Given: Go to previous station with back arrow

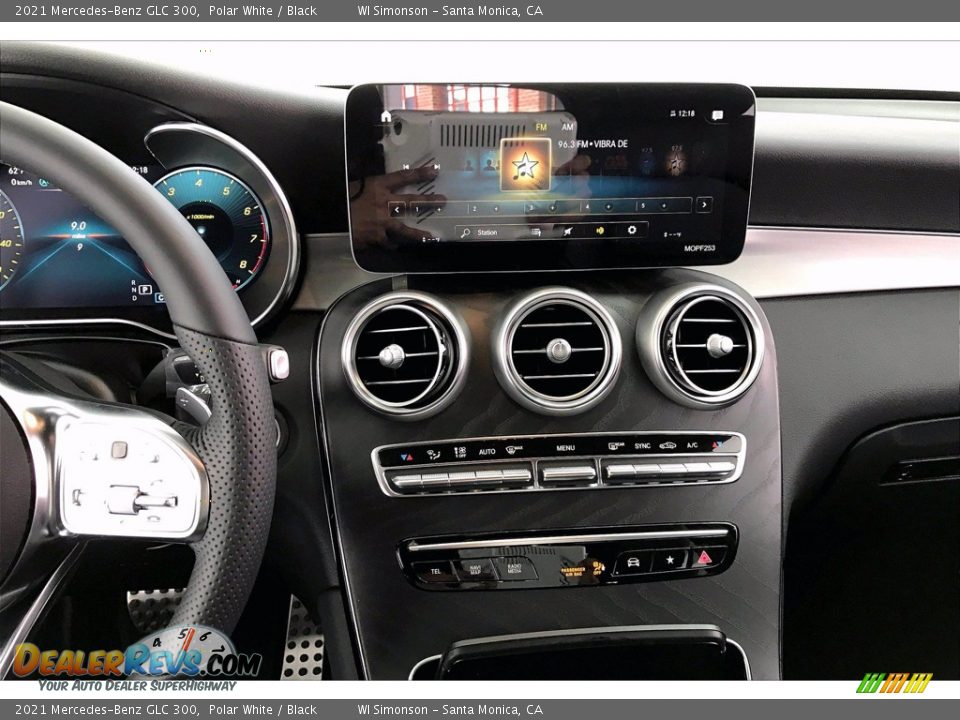Looking at the screenshot, I should (397, 209).
